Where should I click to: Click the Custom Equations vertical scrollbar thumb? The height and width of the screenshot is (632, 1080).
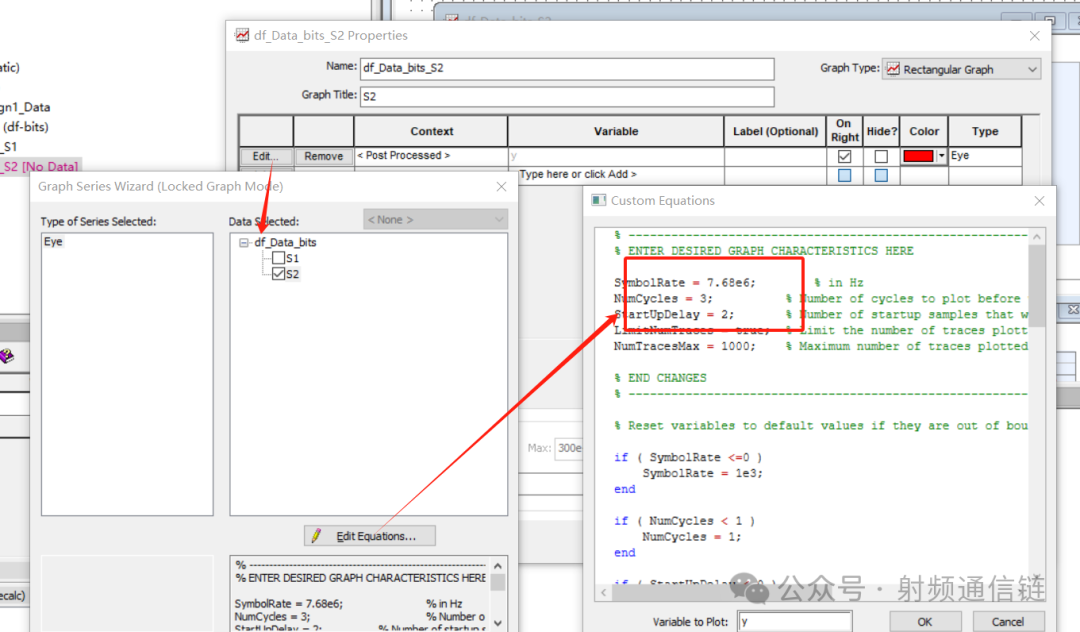tap(1037, 285)
